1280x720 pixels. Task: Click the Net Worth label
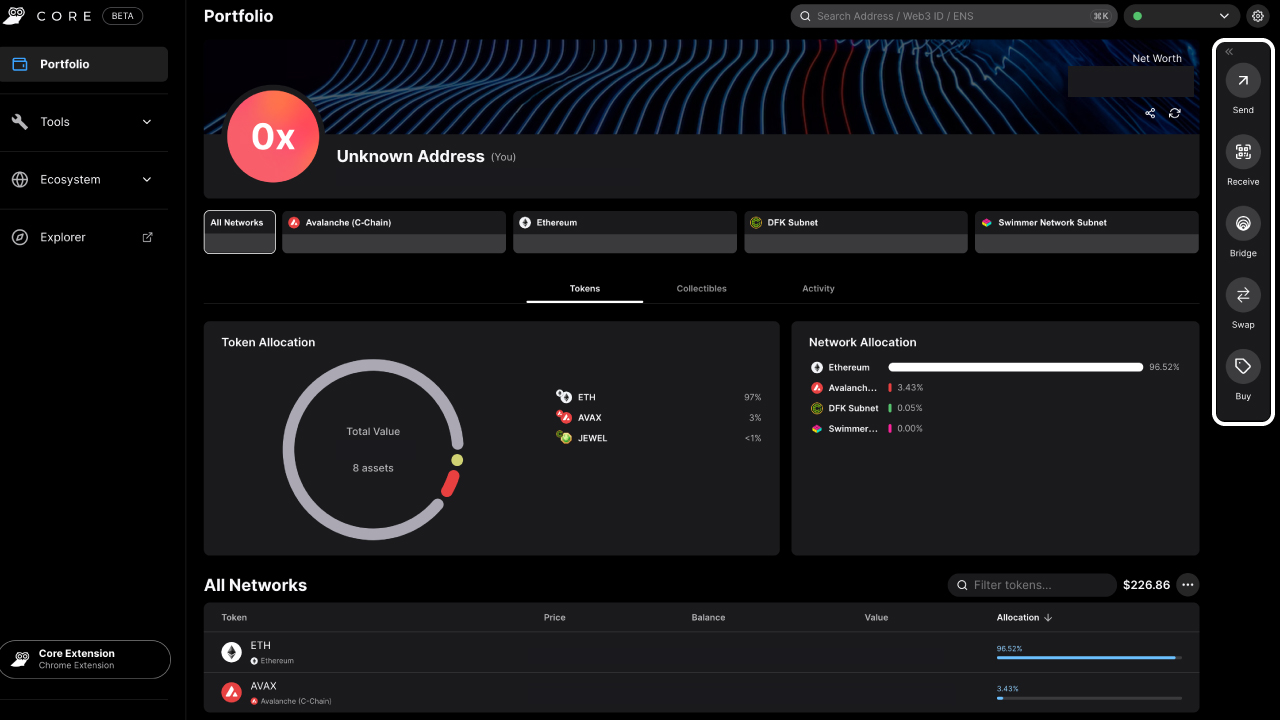click(1157, 59)
